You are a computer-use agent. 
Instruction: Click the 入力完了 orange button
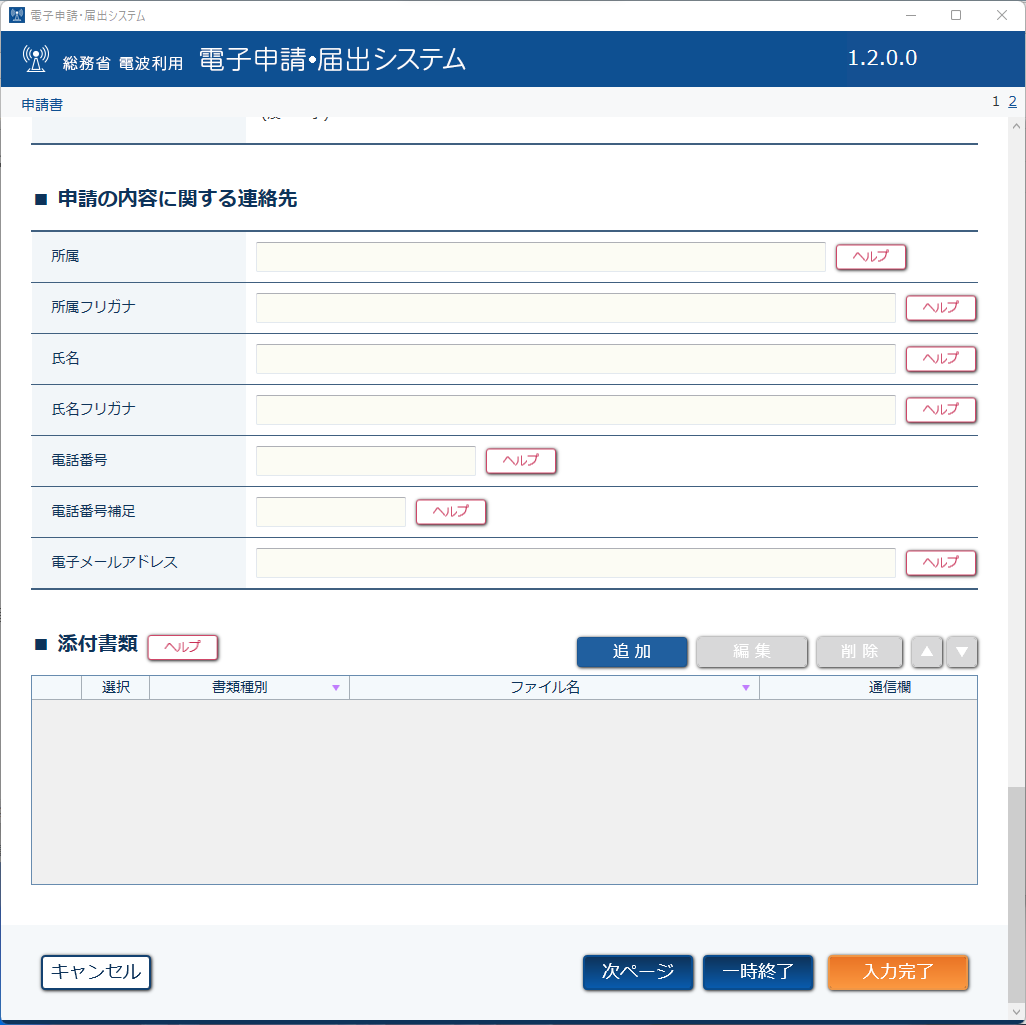click(898, 972)
